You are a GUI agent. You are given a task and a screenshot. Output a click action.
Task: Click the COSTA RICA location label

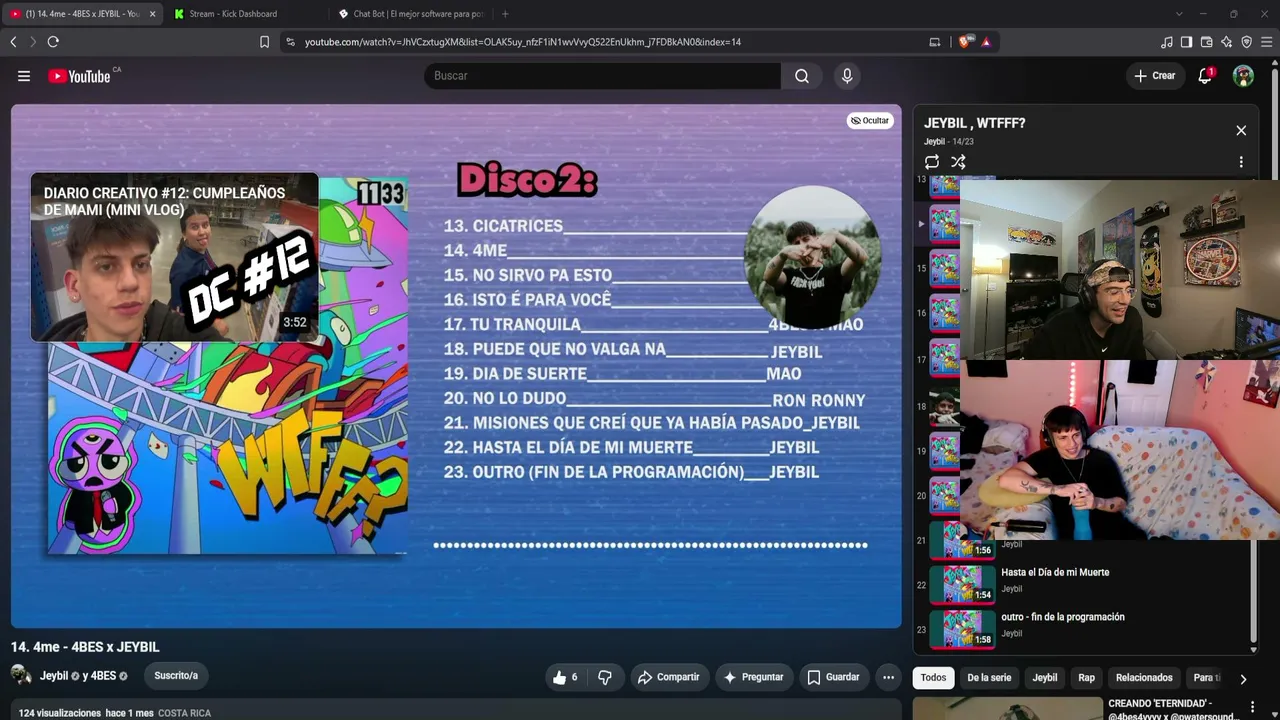(184, 713)
